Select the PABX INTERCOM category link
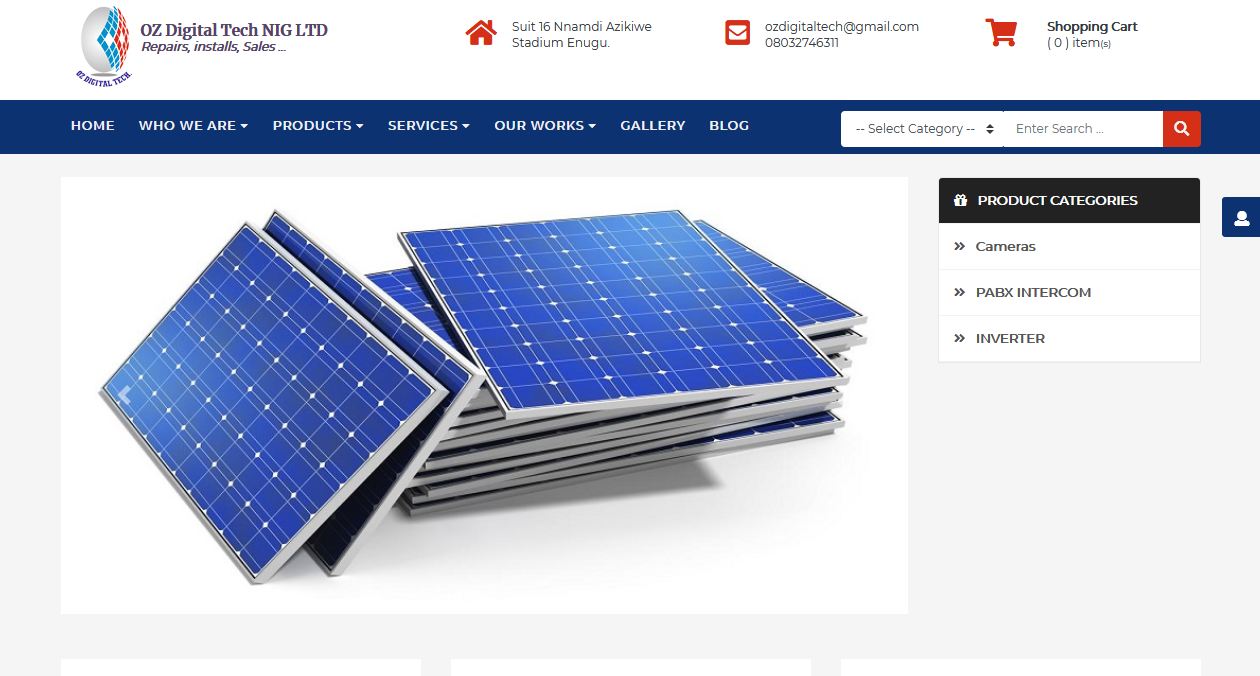 tap(1033, 292)
